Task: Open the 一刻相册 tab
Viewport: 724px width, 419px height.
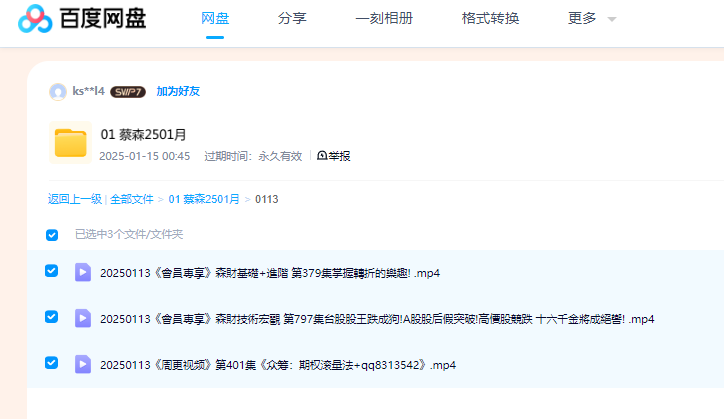Action: (384, 18)
